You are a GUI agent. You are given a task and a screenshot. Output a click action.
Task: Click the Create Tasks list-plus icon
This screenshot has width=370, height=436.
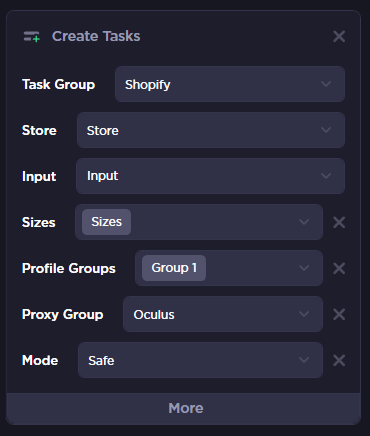[32, 36]
